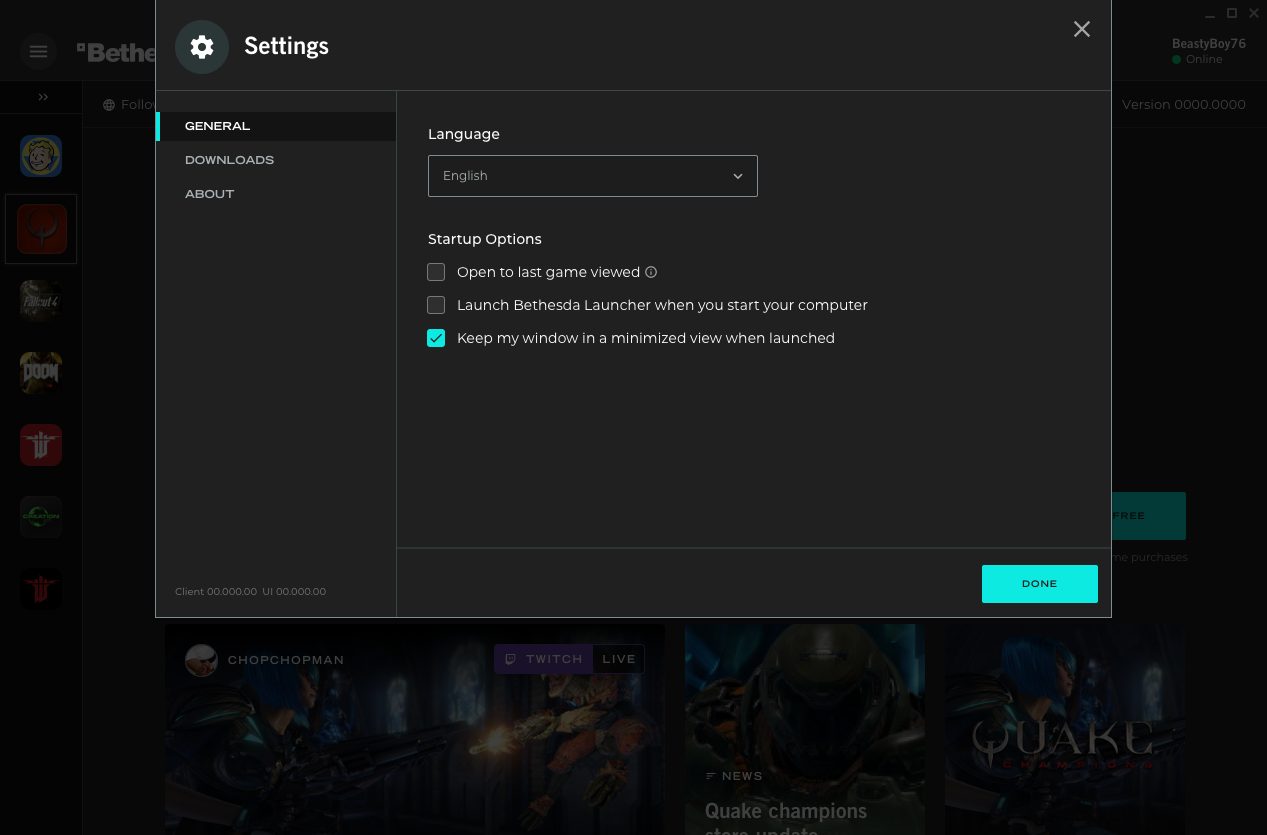The height and width of the screenshot is (835, 1267).
Task: Click the Bethesda logo in header
Action: click(x=116, y=52)
